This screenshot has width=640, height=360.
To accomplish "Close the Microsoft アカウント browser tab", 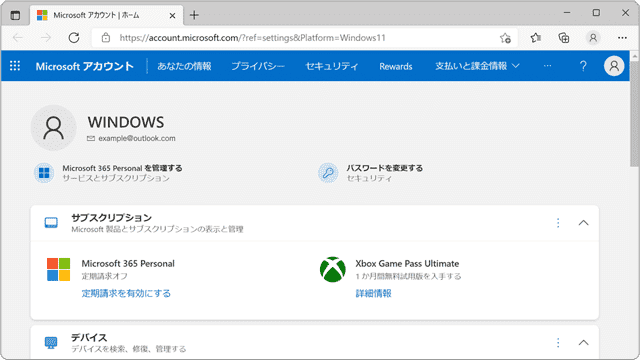I will [x=172, y=16].
